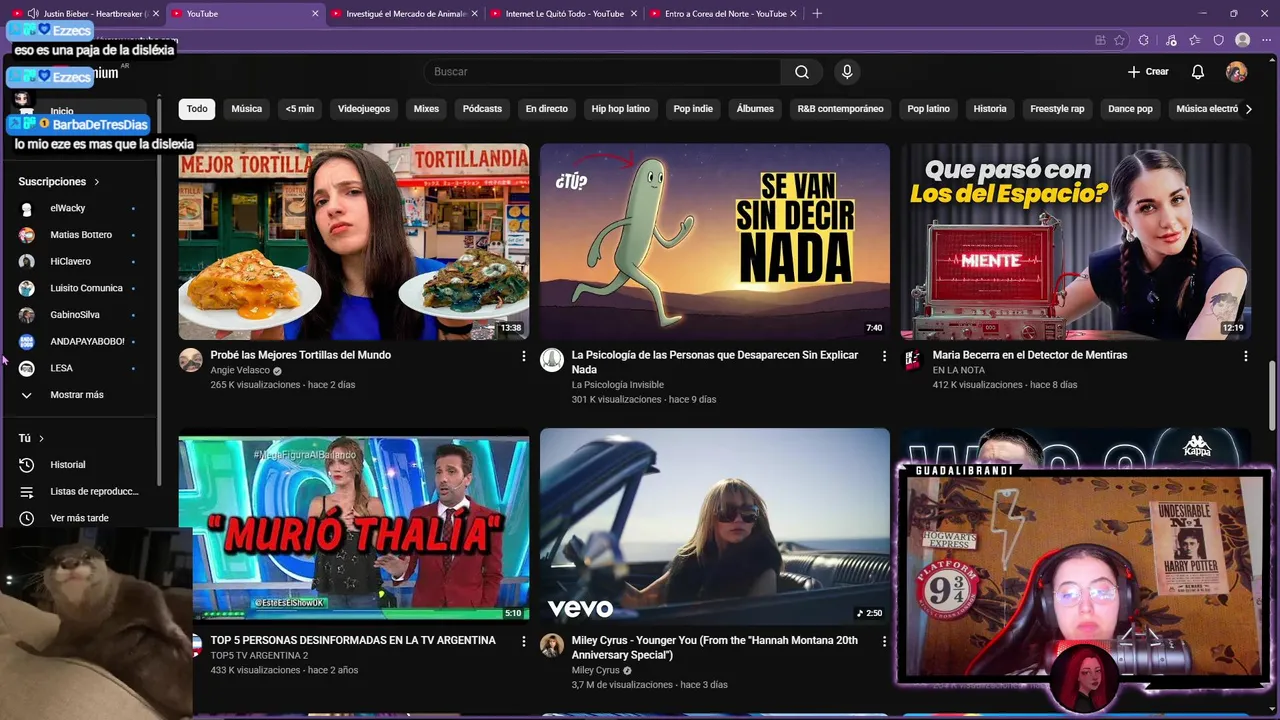Start voice search with microphone icon
This screenshot has height=720, width=1280.
pos(847,72)
